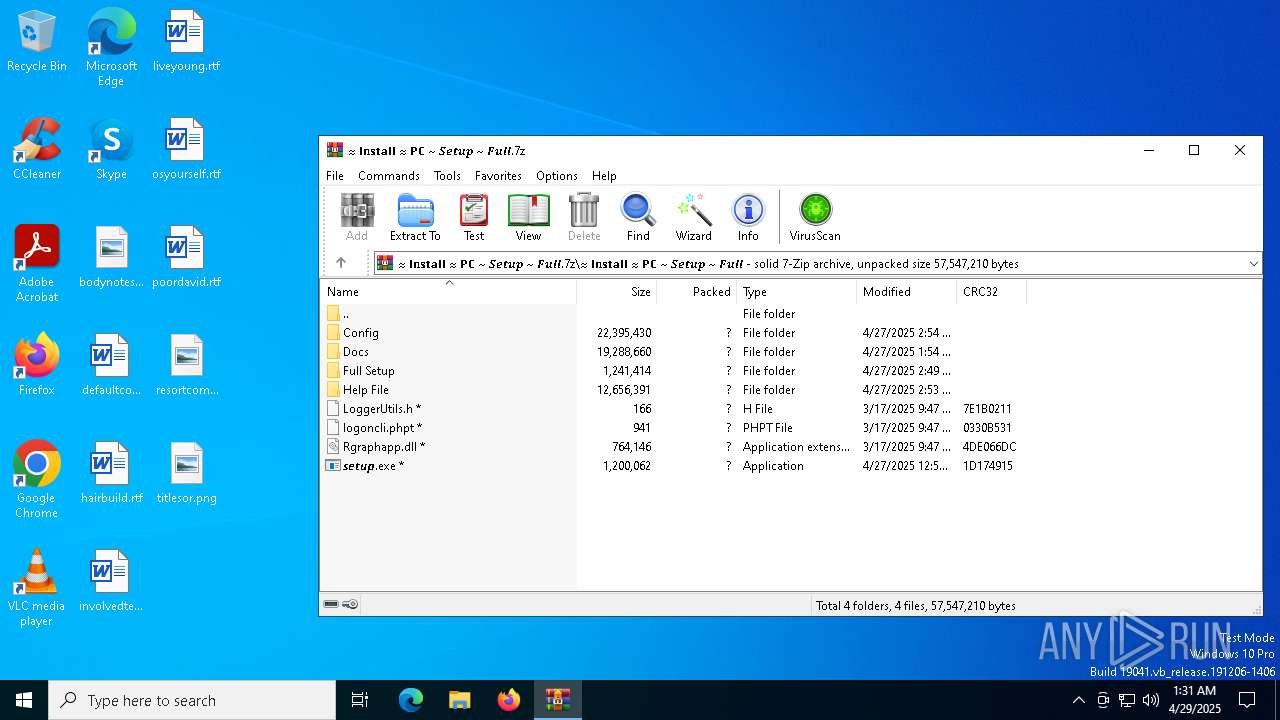Select titlesor.png desktop file
This screenshot has width=1280, height=720.
[187, 474]
